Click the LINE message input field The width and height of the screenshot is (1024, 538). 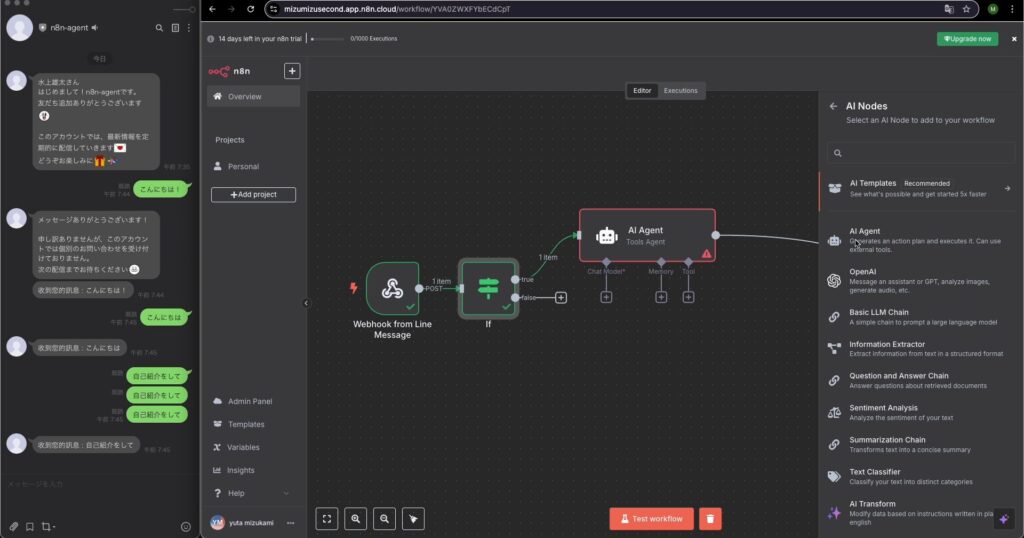pos(99,484)
